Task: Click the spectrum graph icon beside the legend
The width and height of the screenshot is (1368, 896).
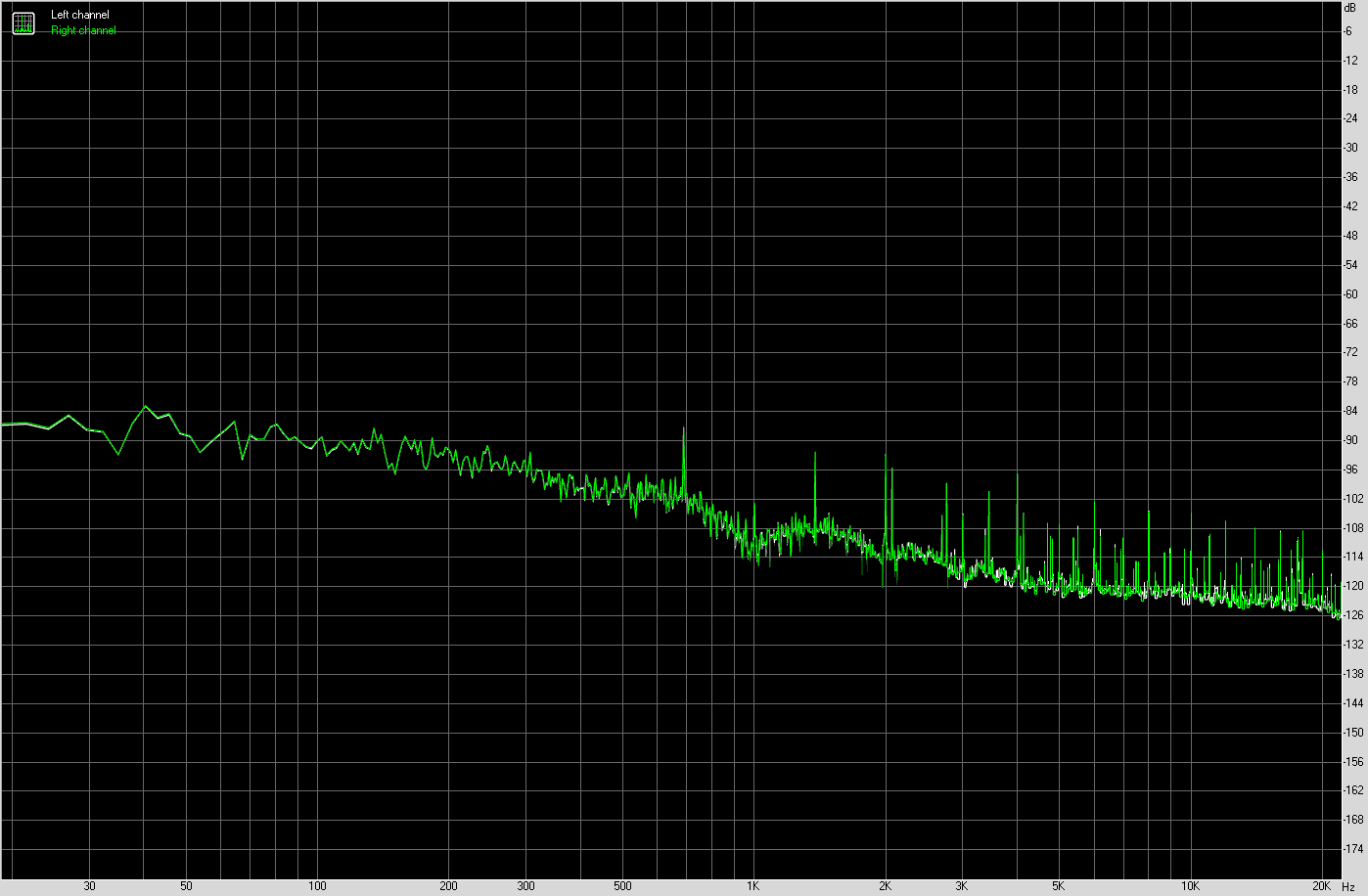Action: [23, 23]
